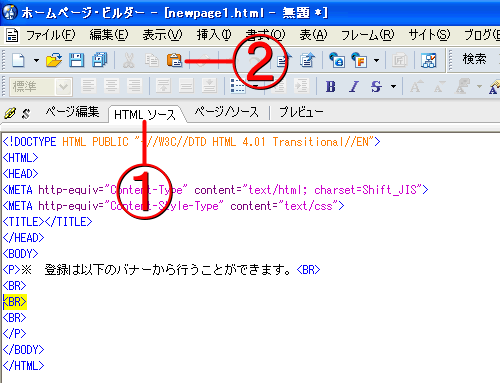Click the highlighted <BR> line

[x=15, y=302]
